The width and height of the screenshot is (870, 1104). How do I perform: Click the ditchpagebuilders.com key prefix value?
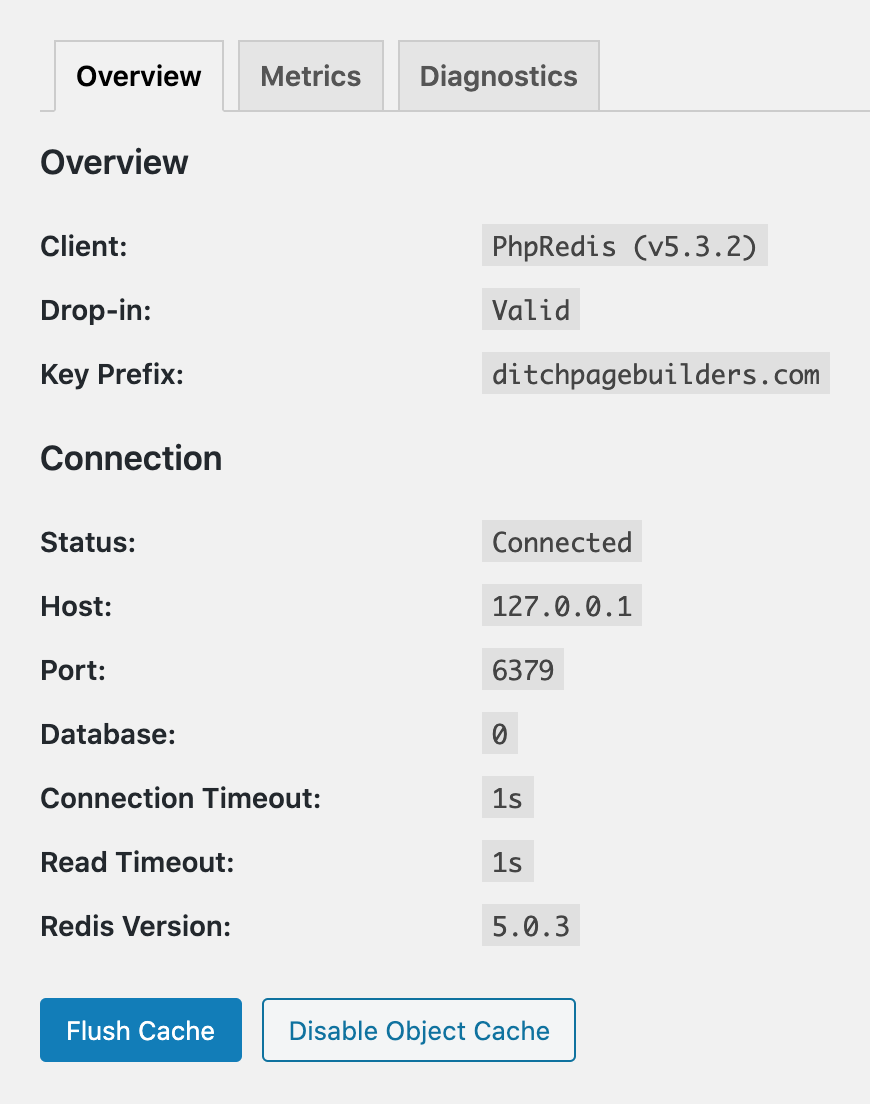[655, 374]
